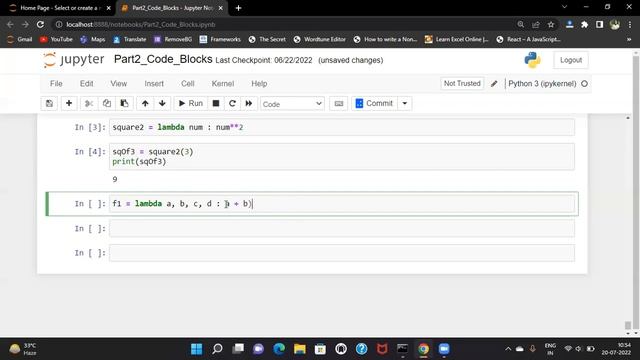Rename notebook title Part2_Code_Blocks
The image size is (640, 360).
pyautogui.click(x=163, y=60)
